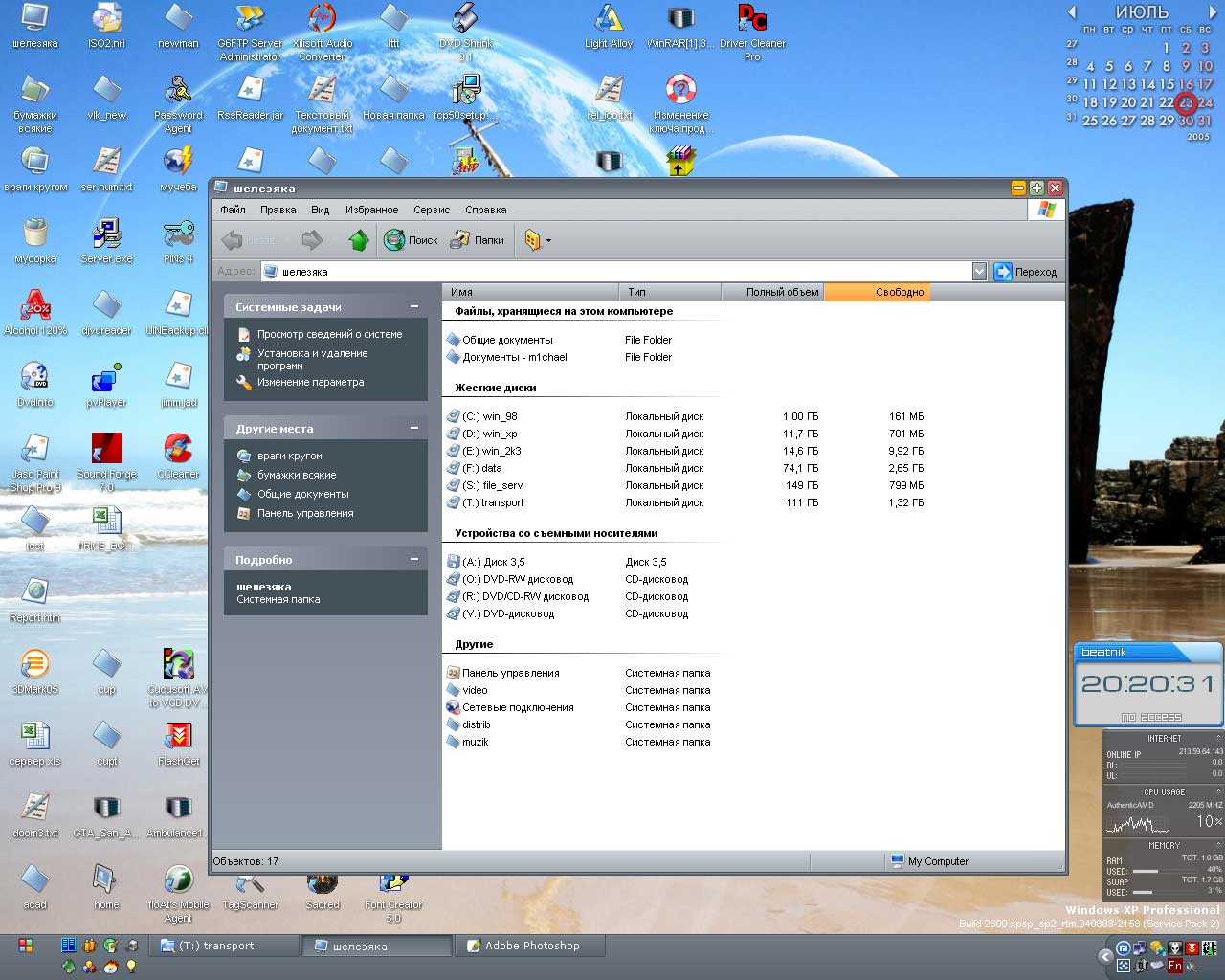
Task: Select the (R:) DVD/CD-RW drive icon
Action: coord(454,596)
